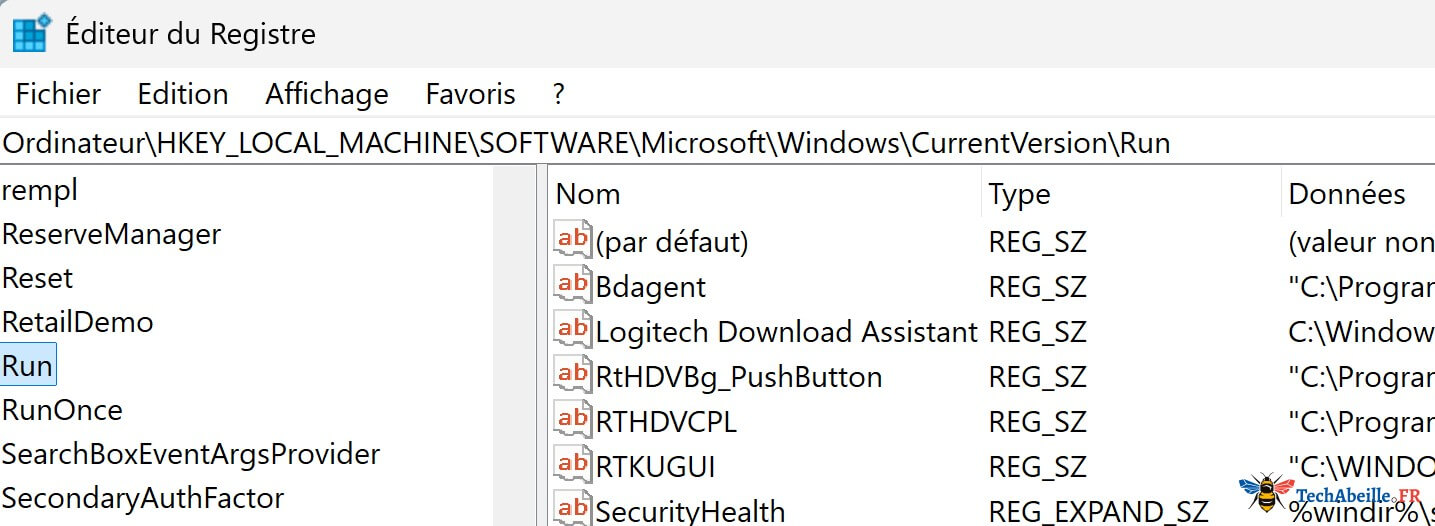Click the string icon next to (par défaut)
The width and height of the screenshot is (1435, 526).
pyautogui.click(x=572, y=240)
